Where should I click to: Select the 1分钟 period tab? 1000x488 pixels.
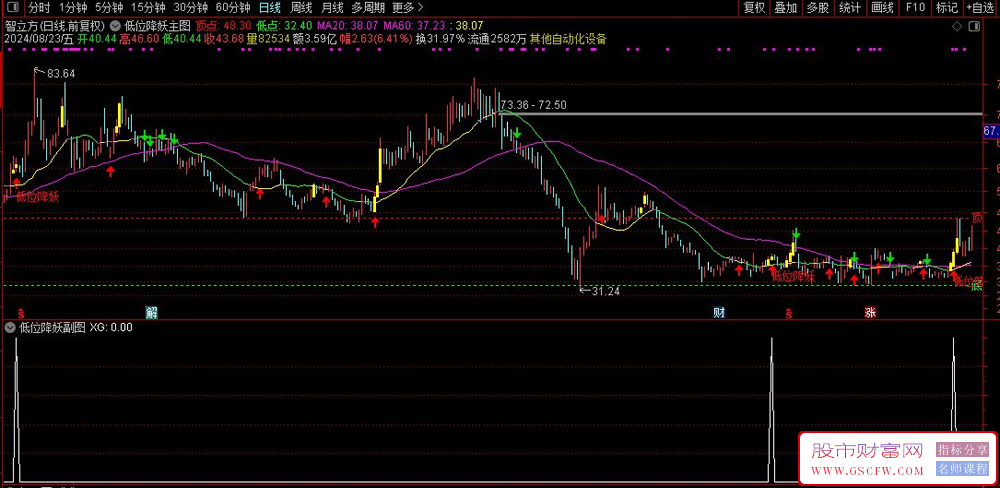point(72,8)
